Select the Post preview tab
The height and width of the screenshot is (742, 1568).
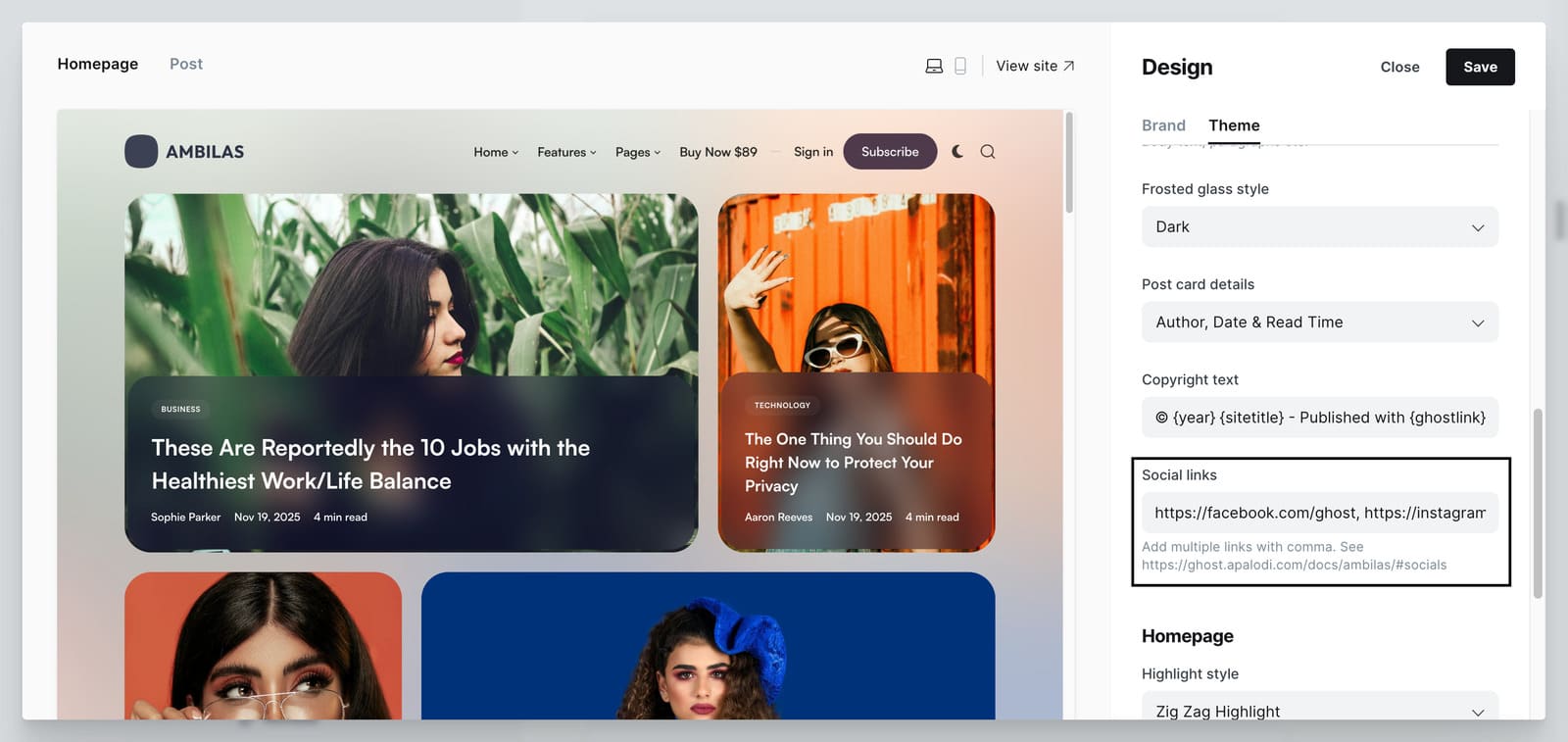pyautogui.click(x=186, y=64)
